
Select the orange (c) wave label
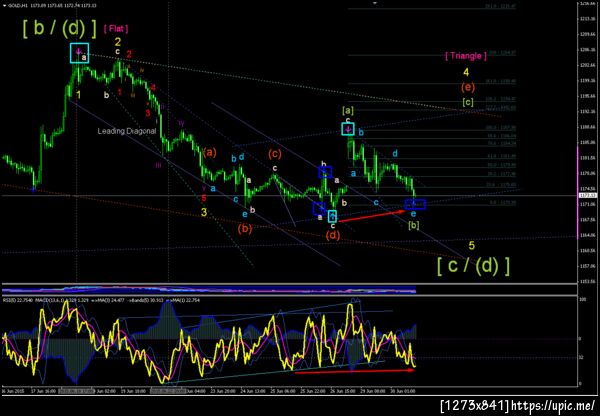275,154
